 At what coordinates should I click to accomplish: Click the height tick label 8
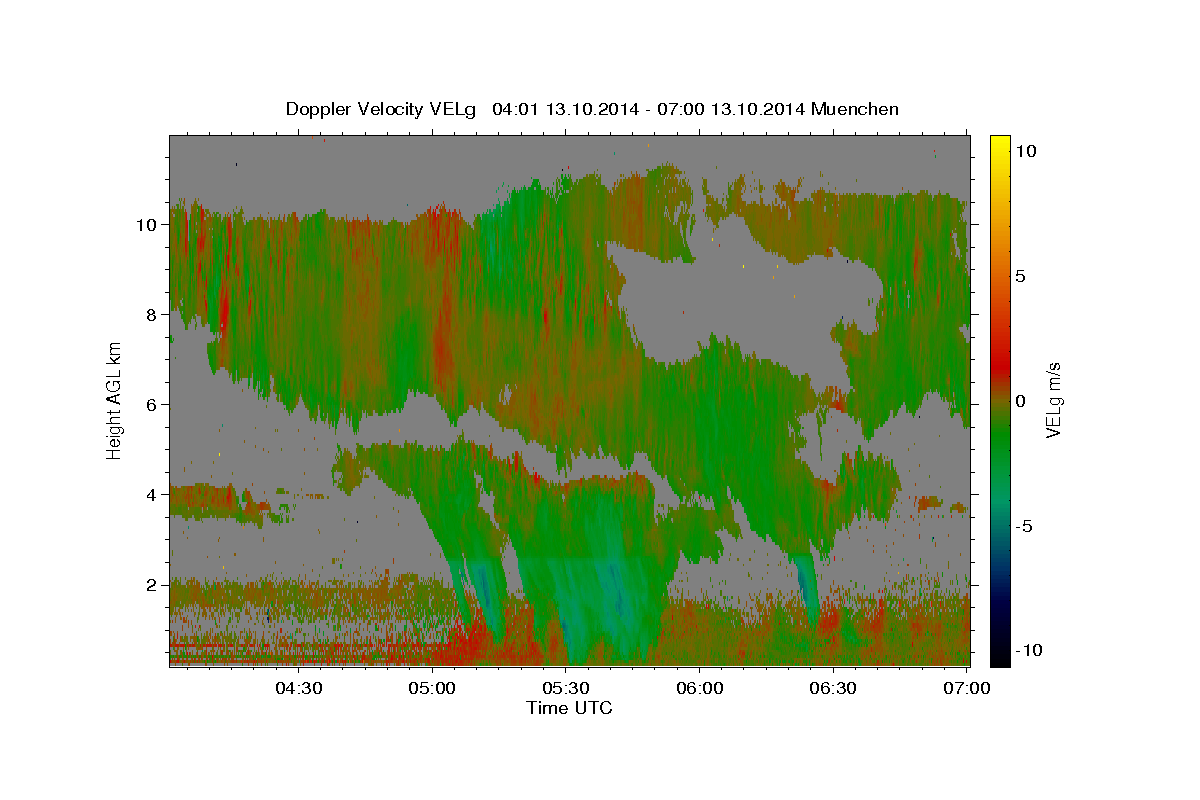(154, 314)
